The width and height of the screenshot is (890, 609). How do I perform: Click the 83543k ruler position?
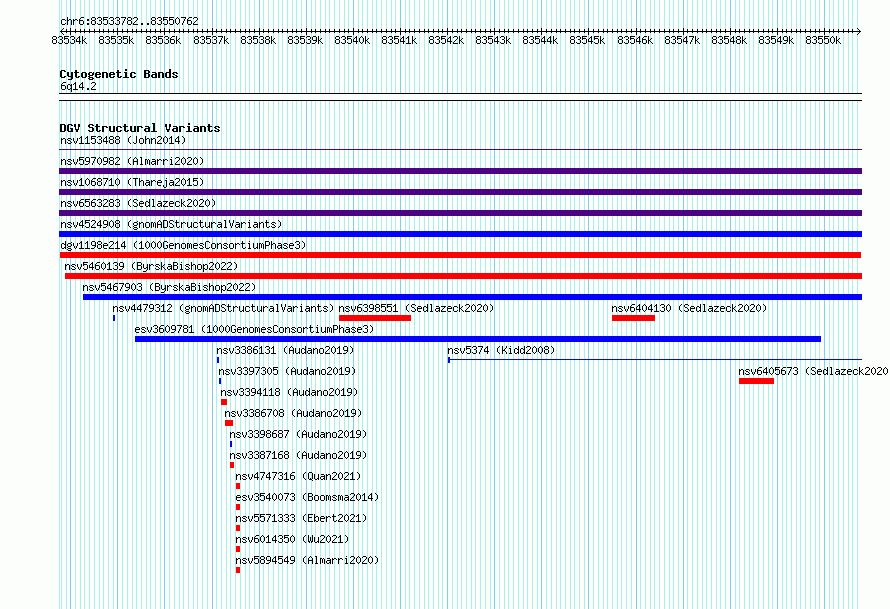click(x=493, y=40)
